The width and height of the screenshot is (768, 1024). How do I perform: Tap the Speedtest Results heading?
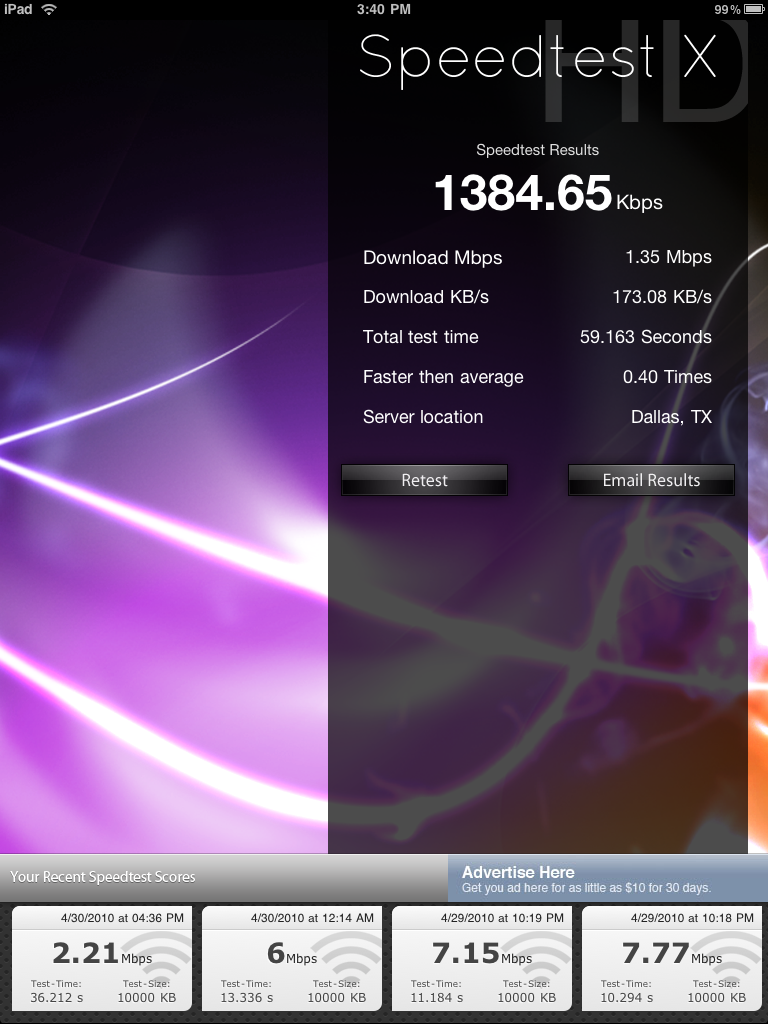pos(537,150)
